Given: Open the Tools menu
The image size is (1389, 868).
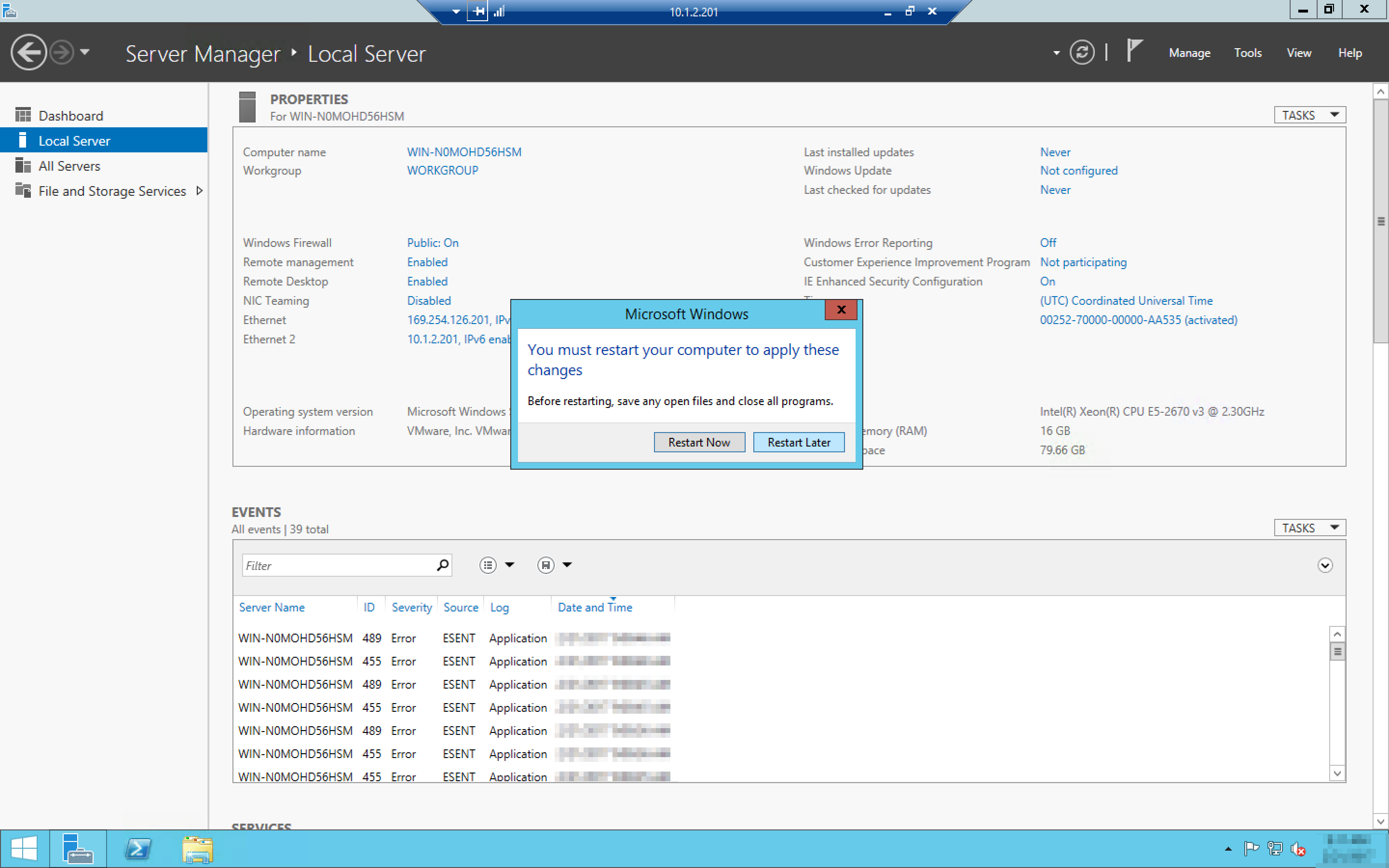Looking at the screenshot, I should [1247, 53].
